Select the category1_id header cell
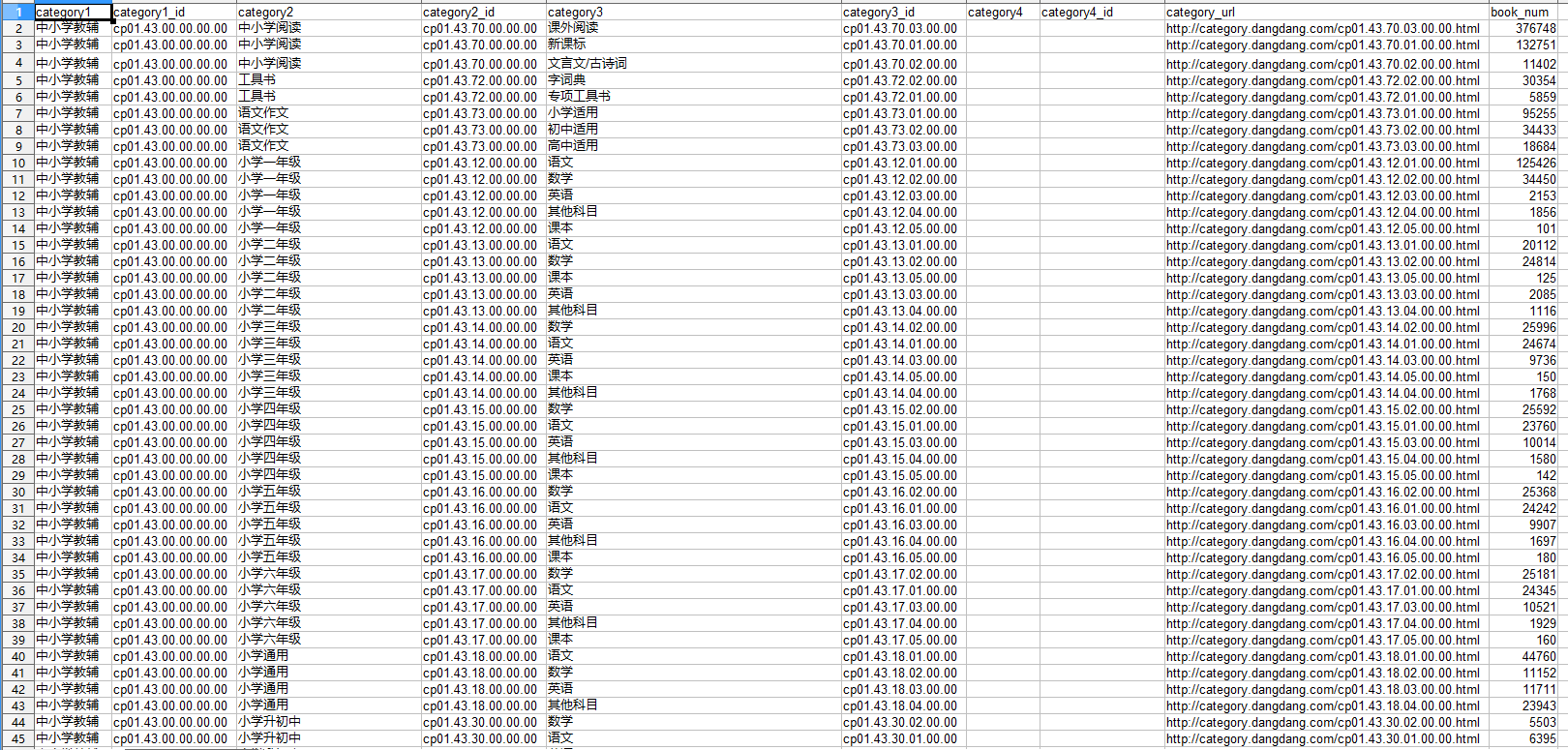Viewport: 1568px width, 750px height. click(x=174, y=13)
